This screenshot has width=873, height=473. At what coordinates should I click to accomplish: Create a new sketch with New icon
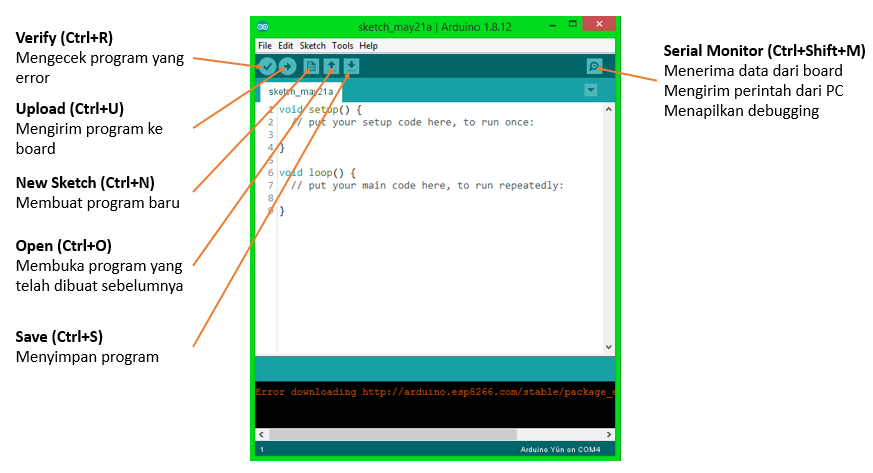click(311, 67)
